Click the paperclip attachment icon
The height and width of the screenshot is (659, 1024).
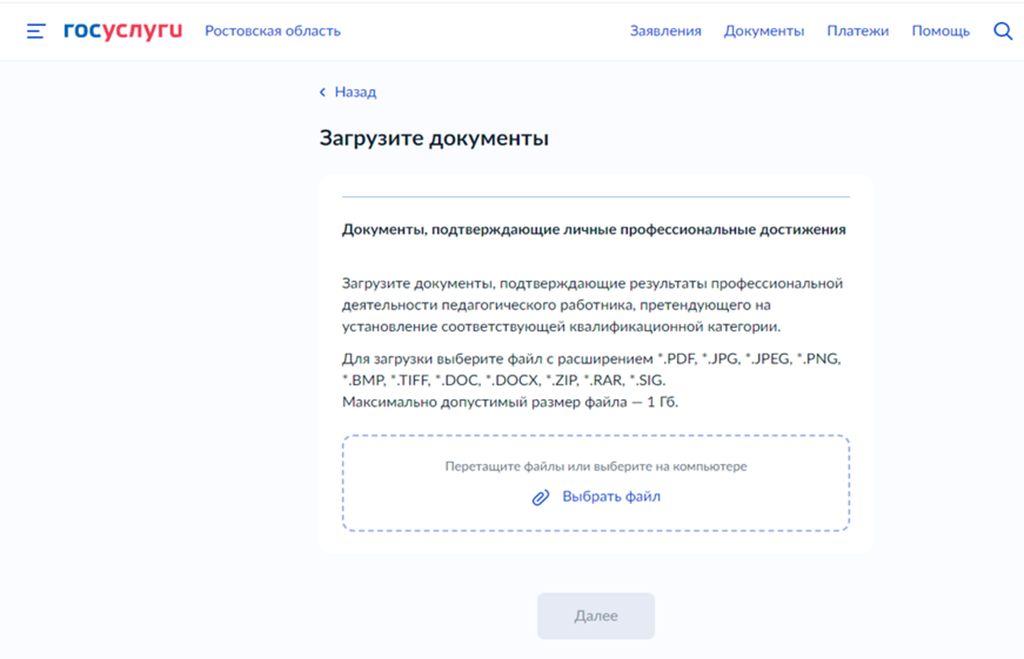(541, 497)
